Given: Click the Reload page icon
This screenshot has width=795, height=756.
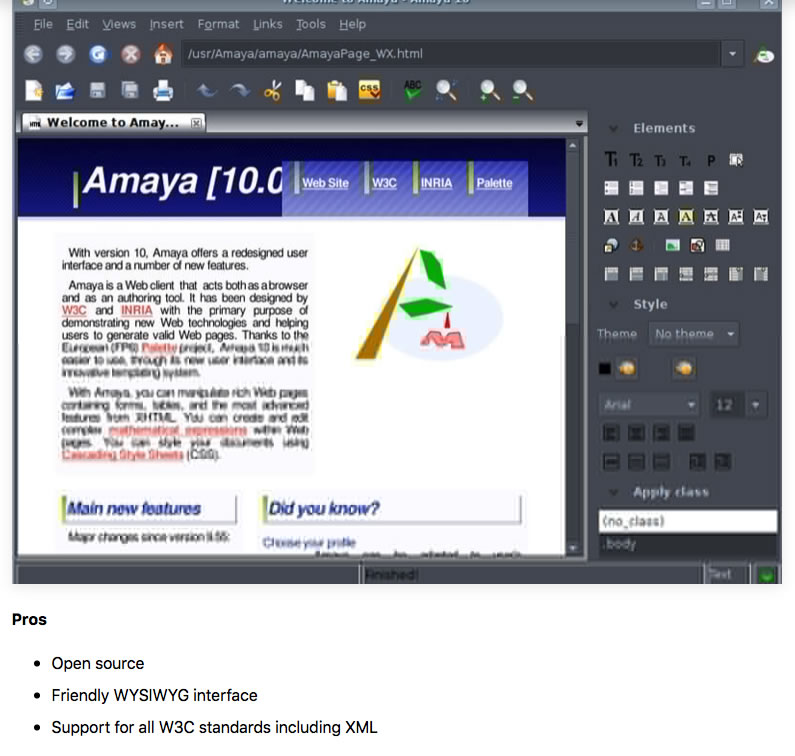Looking at the screenshot, I should [x=98, y=54].
